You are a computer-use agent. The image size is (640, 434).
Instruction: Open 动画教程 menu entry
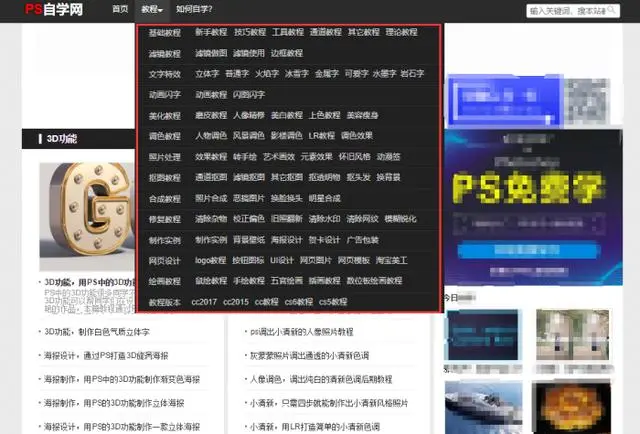pos(211,95)
